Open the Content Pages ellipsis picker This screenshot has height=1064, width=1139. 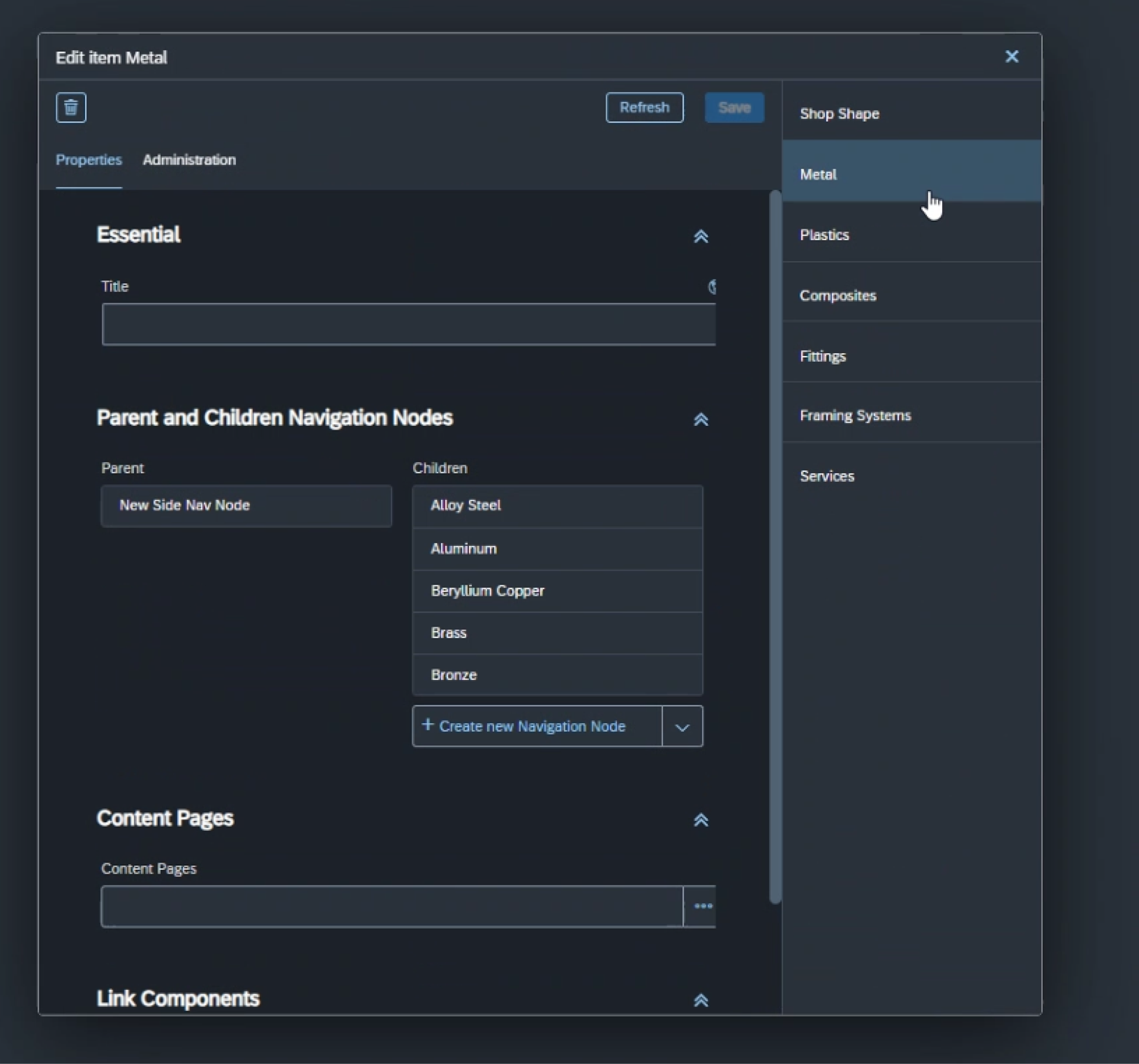coord(700,906)
